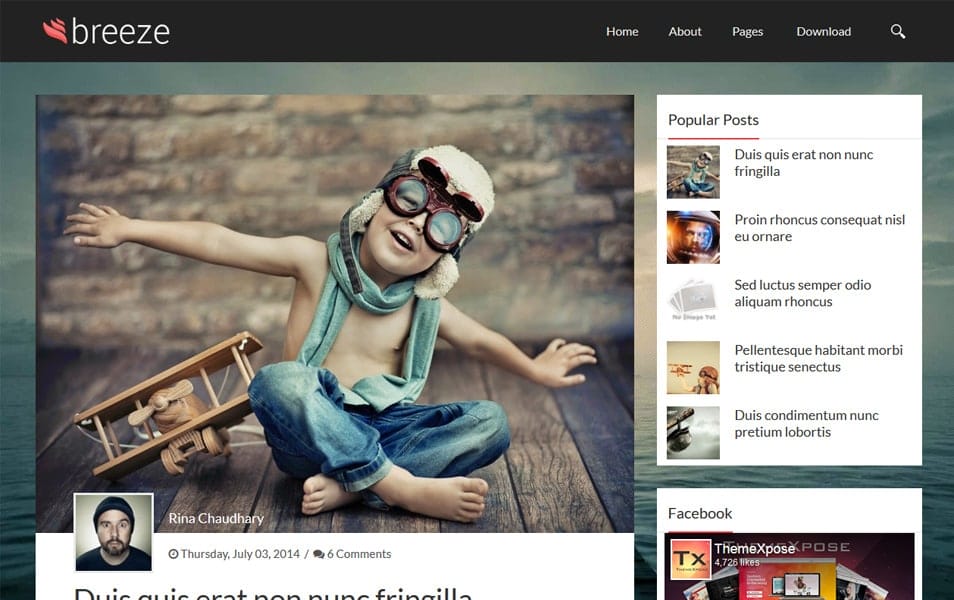
Task: Click the astronaut popular post thumbnail
Action: (693, 236)
